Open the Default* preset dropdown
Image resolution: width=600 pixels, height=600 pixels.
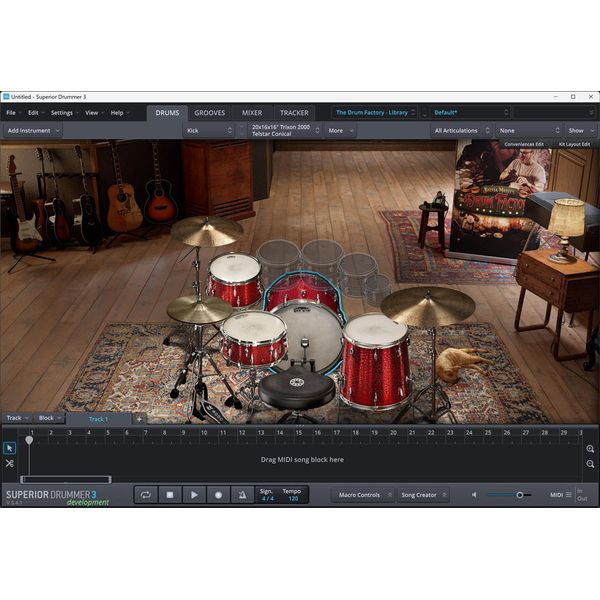click(471, 112)
